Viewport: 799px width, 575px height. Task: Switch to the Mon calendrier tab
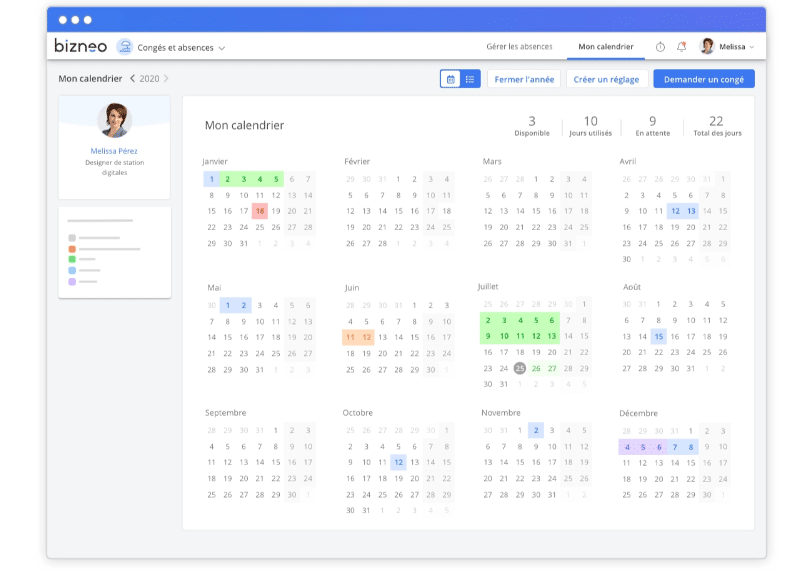[x=605, y=46]
